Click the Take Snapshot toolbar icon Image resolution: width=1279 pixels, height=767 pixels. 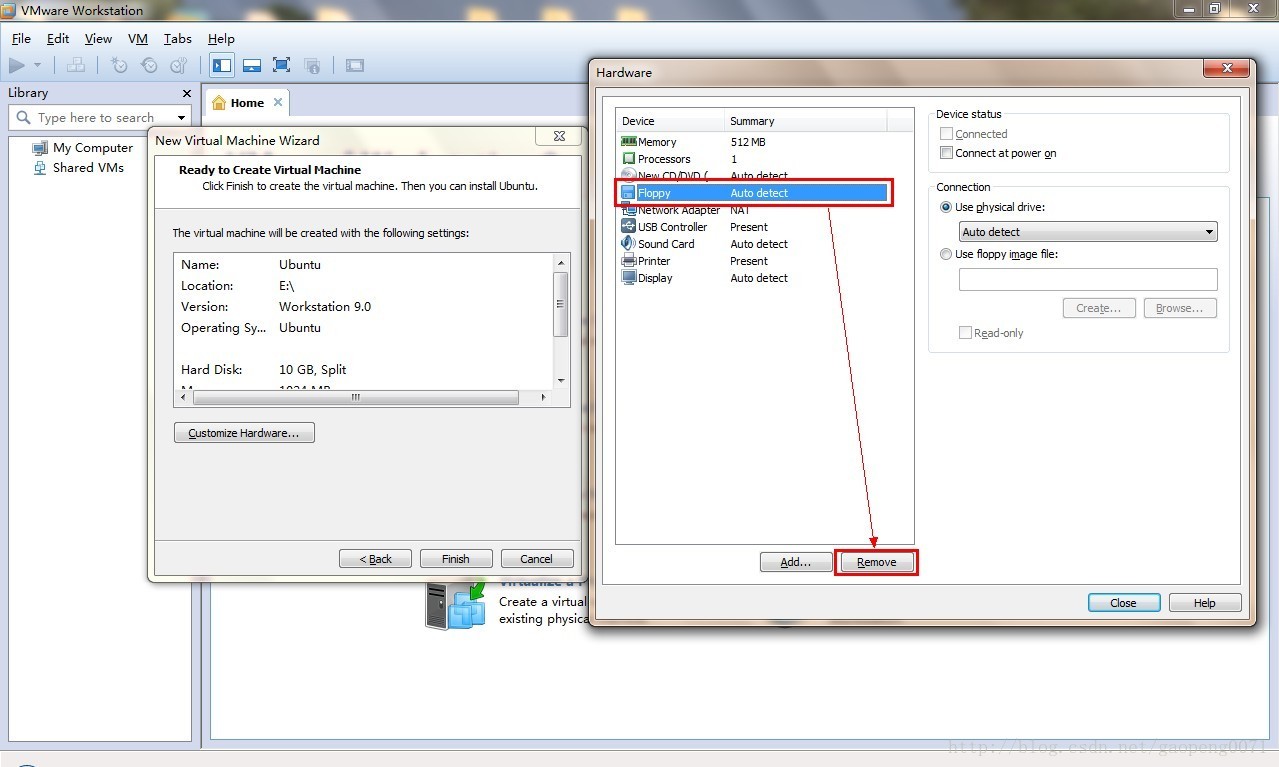coord(119,65)
